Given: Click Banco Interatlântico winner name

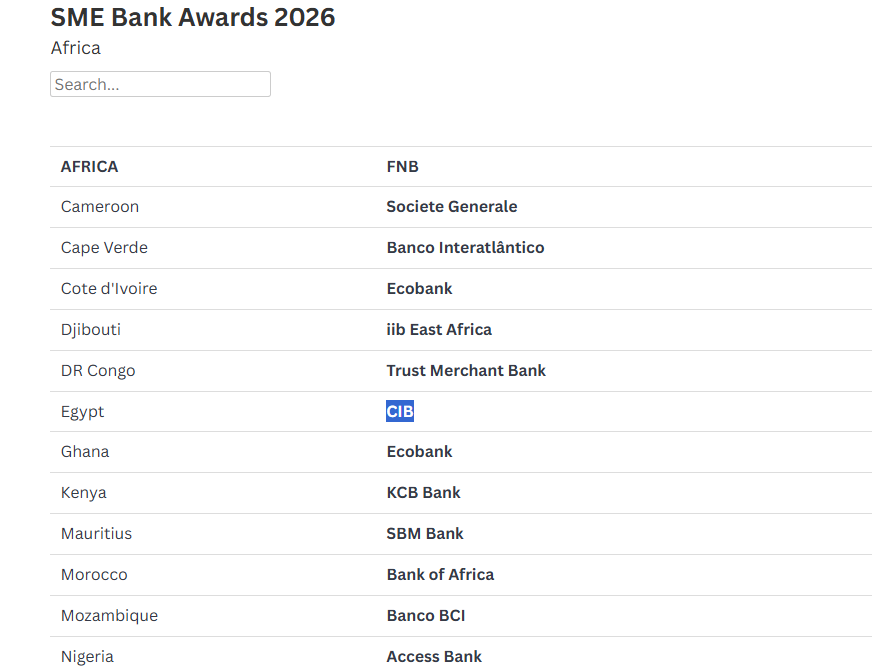Looking at the screenshot, I should (465, 248).
